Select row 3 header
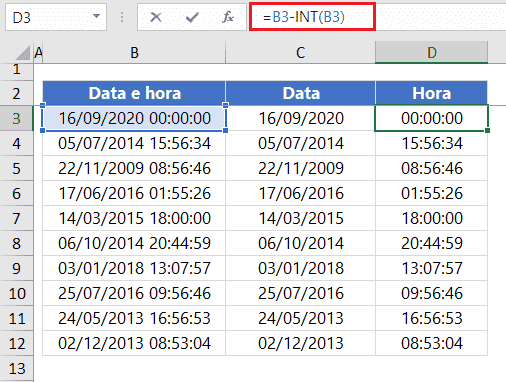Viewport: 506px width, 382px height. coord(17,118)
